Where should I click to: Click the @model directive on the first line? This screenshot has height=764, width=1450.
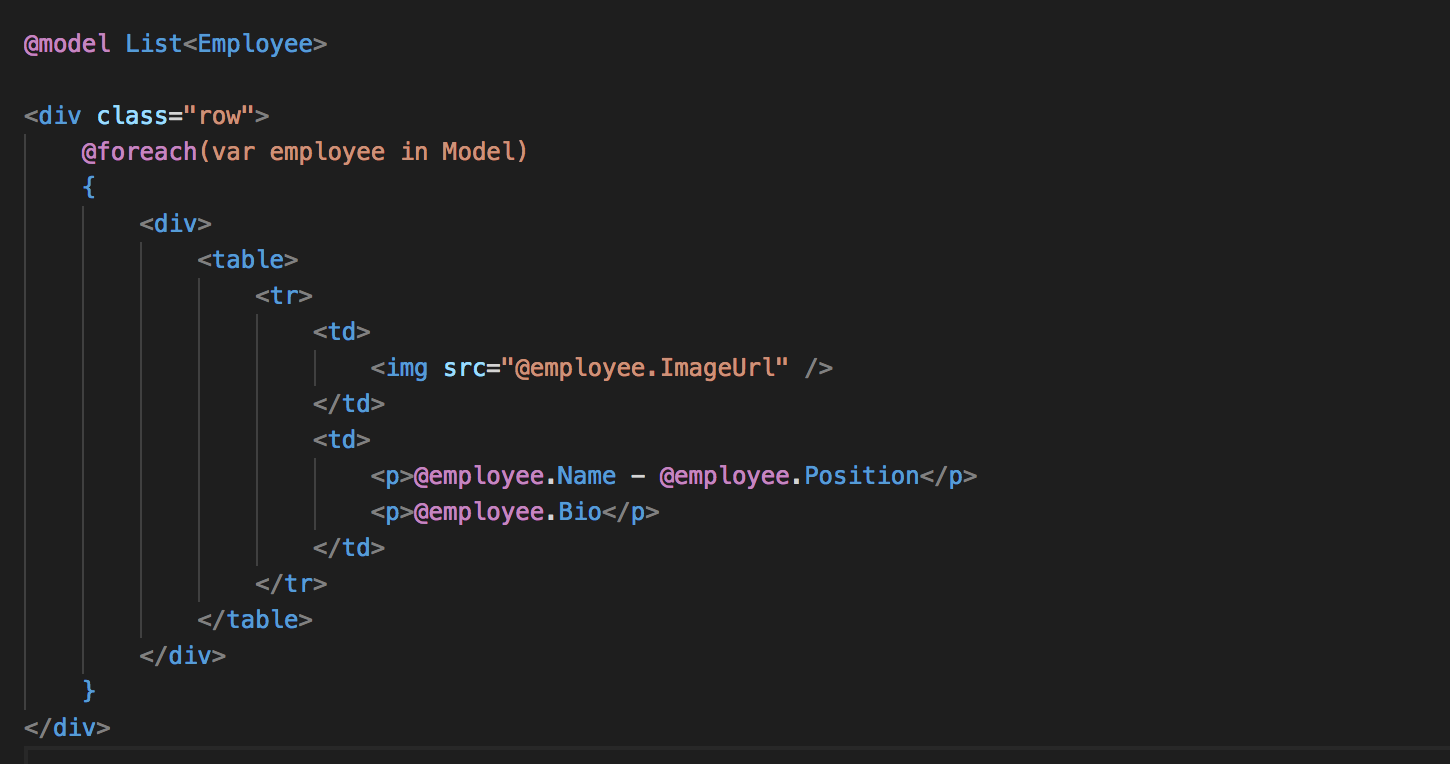click(x=67, y=44)
